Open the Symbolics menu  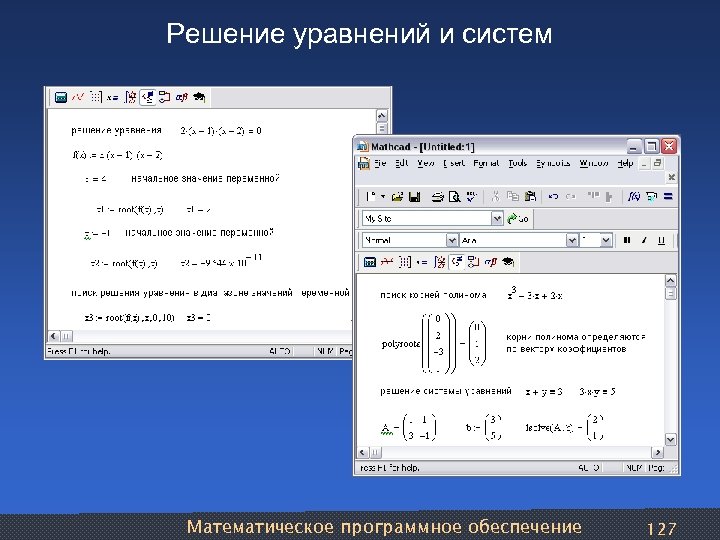(x=553, y=163)
